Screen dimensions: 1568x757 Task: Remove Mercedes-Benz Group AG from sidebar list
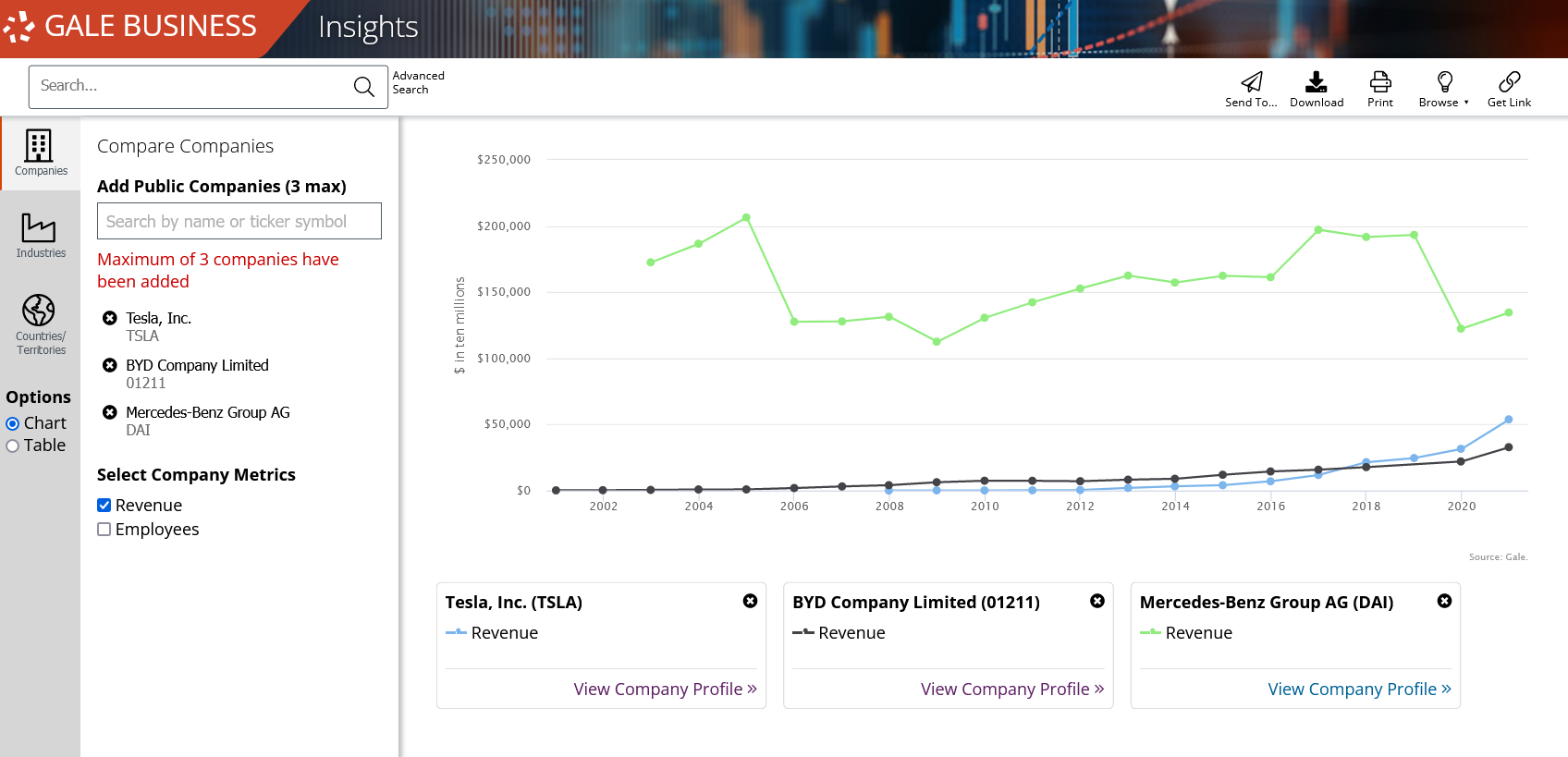click(110, 412)
